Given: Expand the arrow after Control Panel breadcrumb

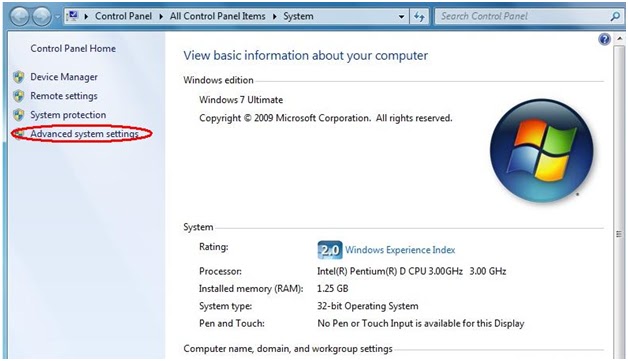Looking at the screenshot, I should [161, 16].
